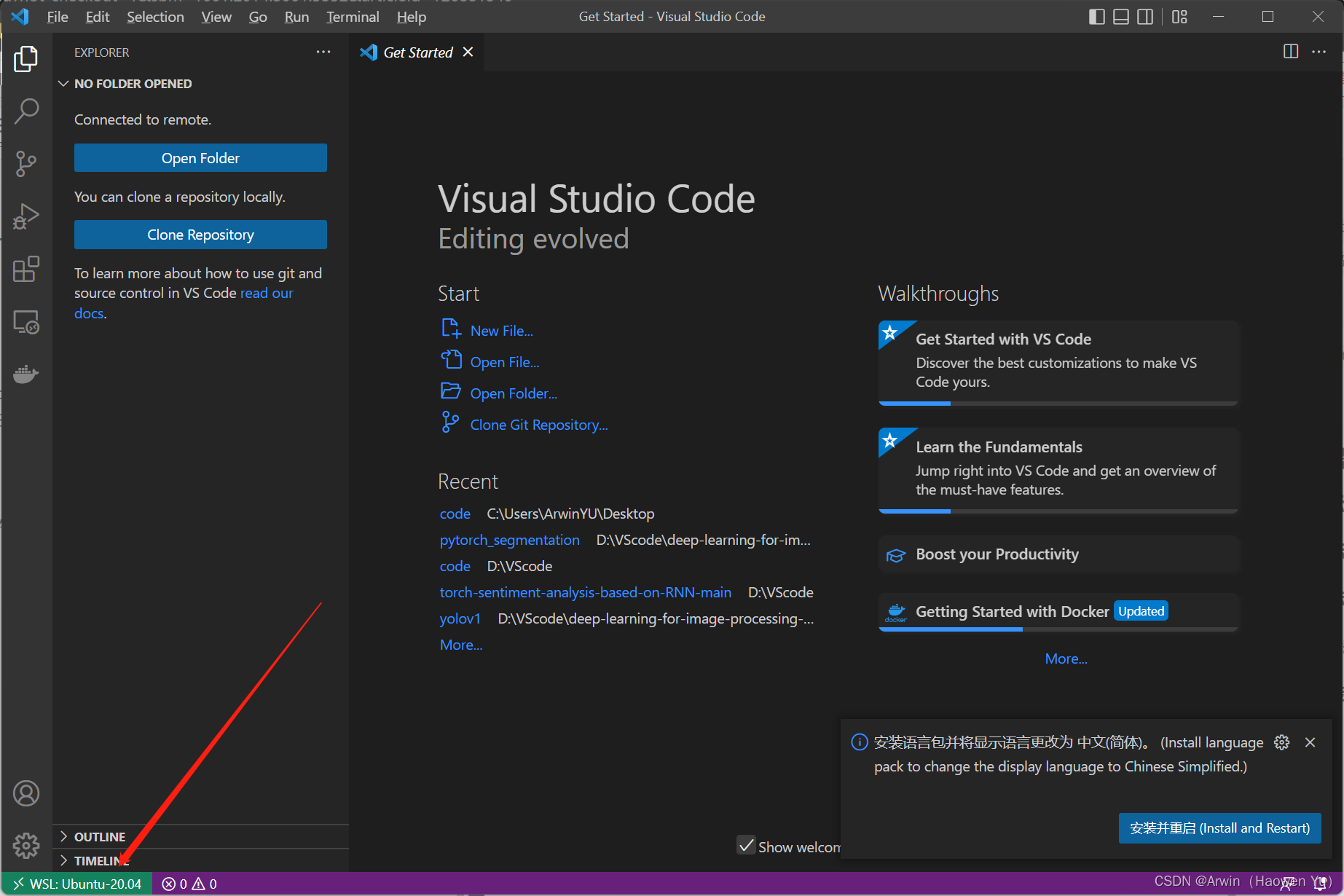1344x896 pixels.
Task: Open Getting Started with Docker walkthrough
Action: [1058, 612]
